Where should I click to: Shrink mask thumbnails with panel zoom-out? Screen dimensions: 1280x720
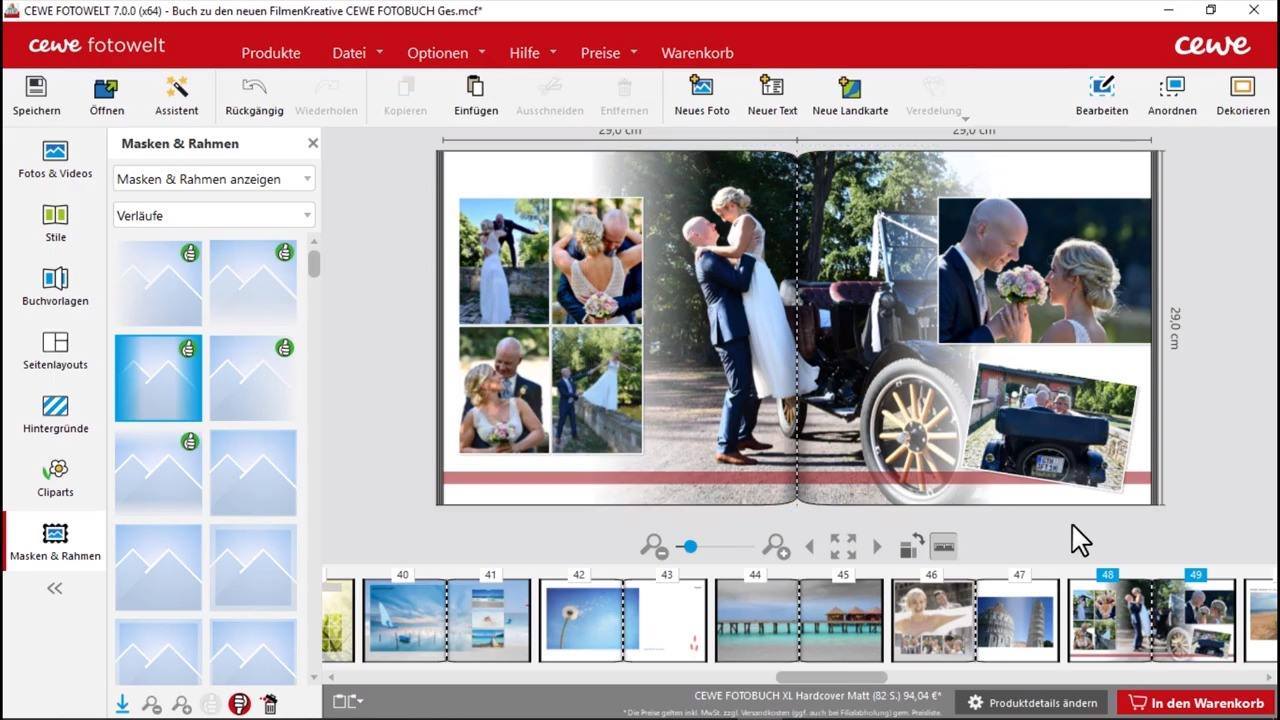pyautogui.click(x=152, y=704)
